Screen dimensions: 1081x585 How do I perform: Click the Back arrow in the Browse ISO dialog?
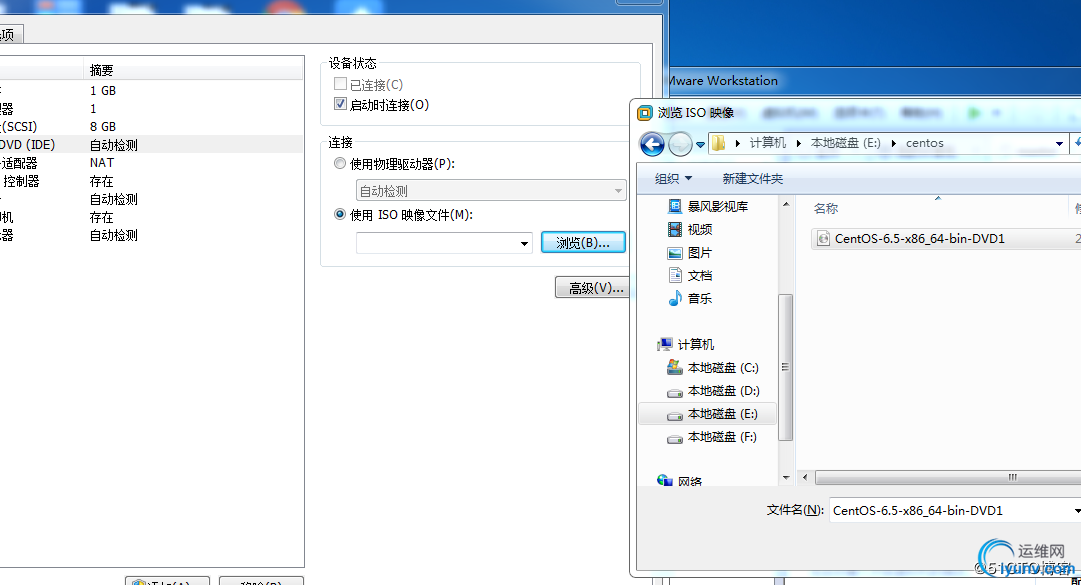[x=651, y=144]
